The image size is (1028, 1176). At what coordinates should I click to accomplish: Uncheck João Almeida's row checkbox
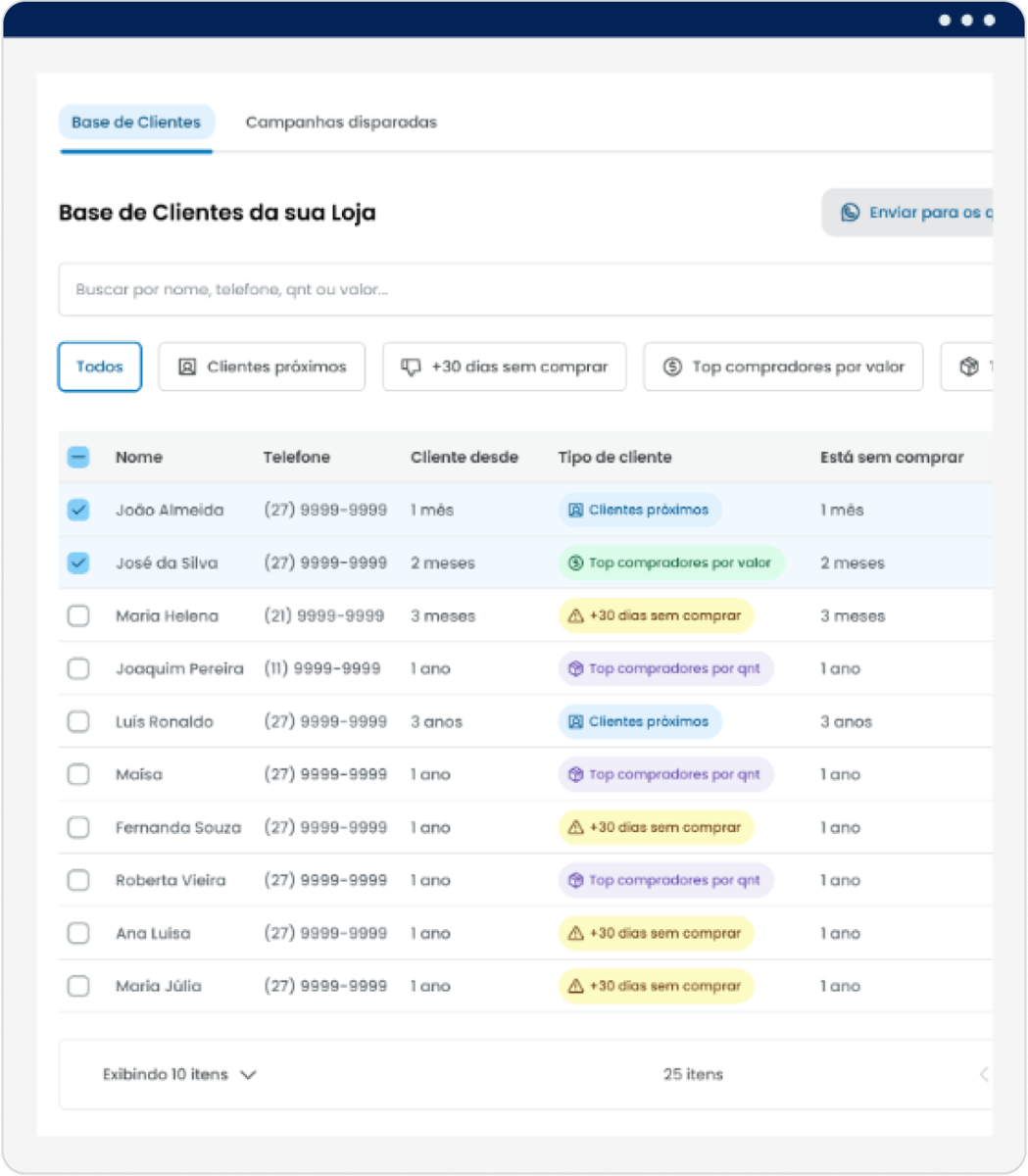point(78,510)
